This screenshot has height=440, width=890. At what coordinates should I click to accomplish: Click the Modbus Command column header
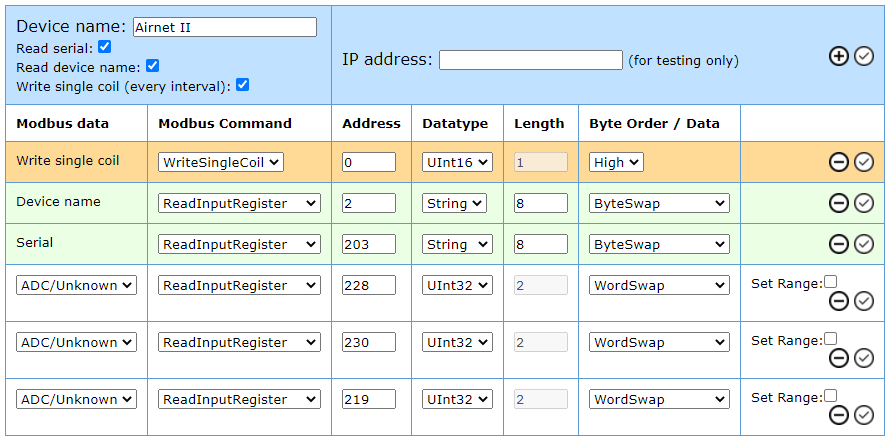click(x=225, y=124)
